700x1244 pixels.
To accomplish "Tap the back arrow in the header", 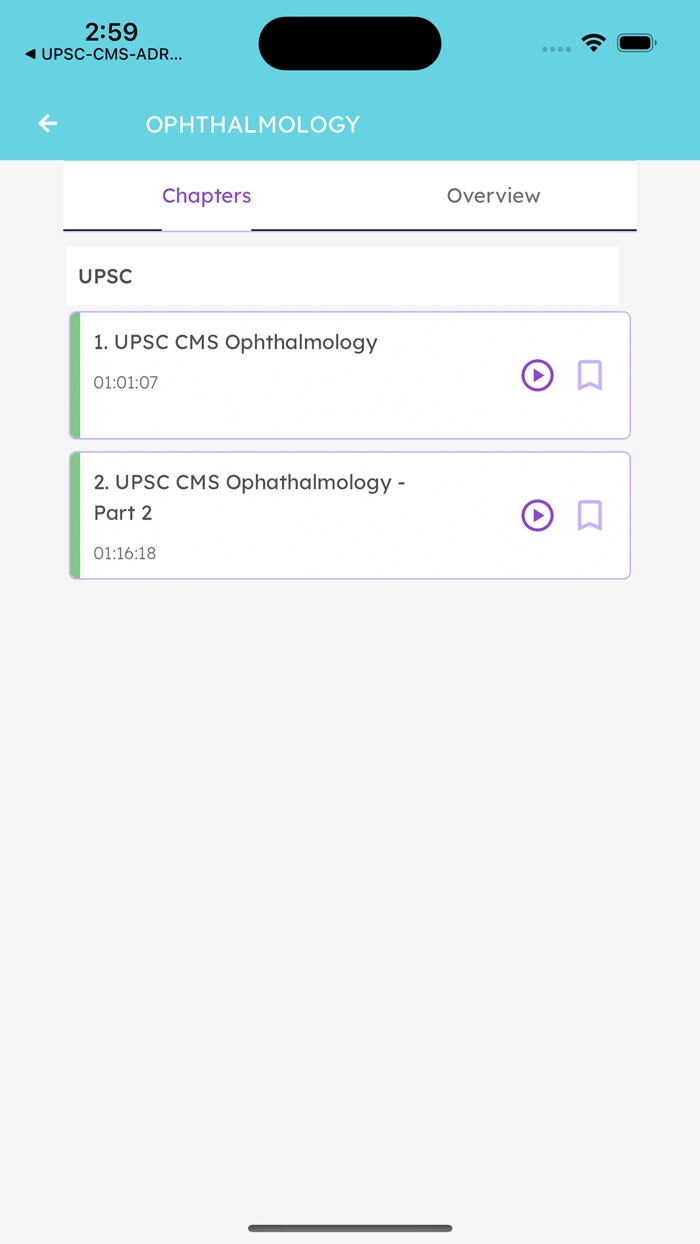I will [47, 123].
